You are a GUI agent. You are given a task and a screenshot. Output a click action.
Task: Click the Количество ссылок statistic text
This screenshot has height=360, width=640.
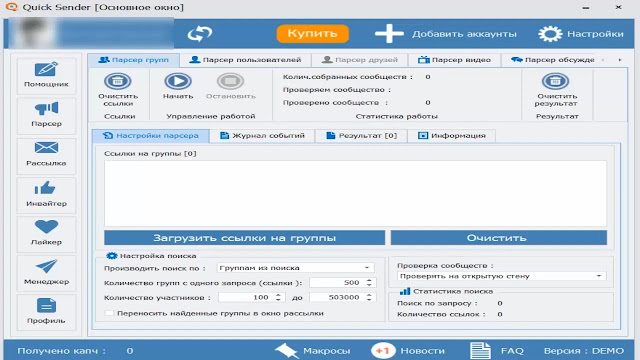coord(441,314)
